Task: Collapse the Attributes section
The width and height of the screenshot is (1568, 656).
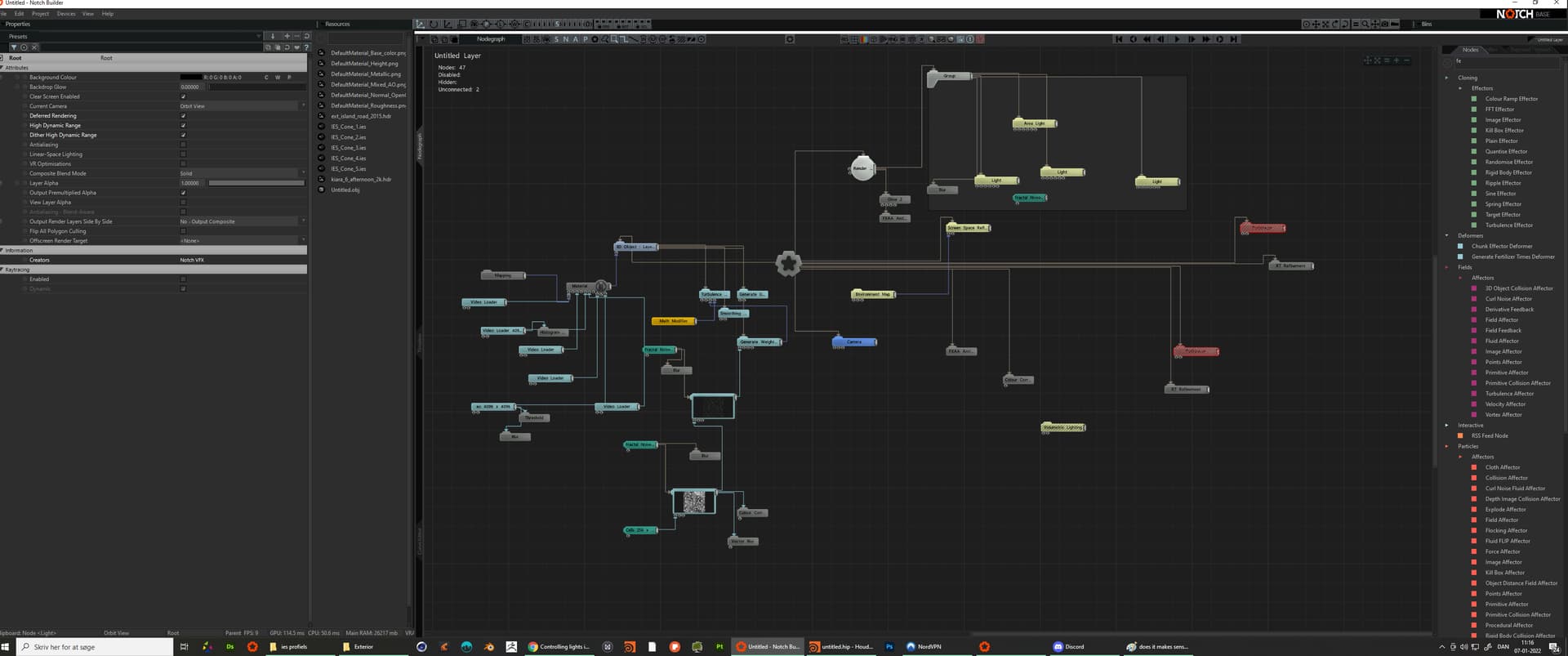Action: tap(2, 68)
